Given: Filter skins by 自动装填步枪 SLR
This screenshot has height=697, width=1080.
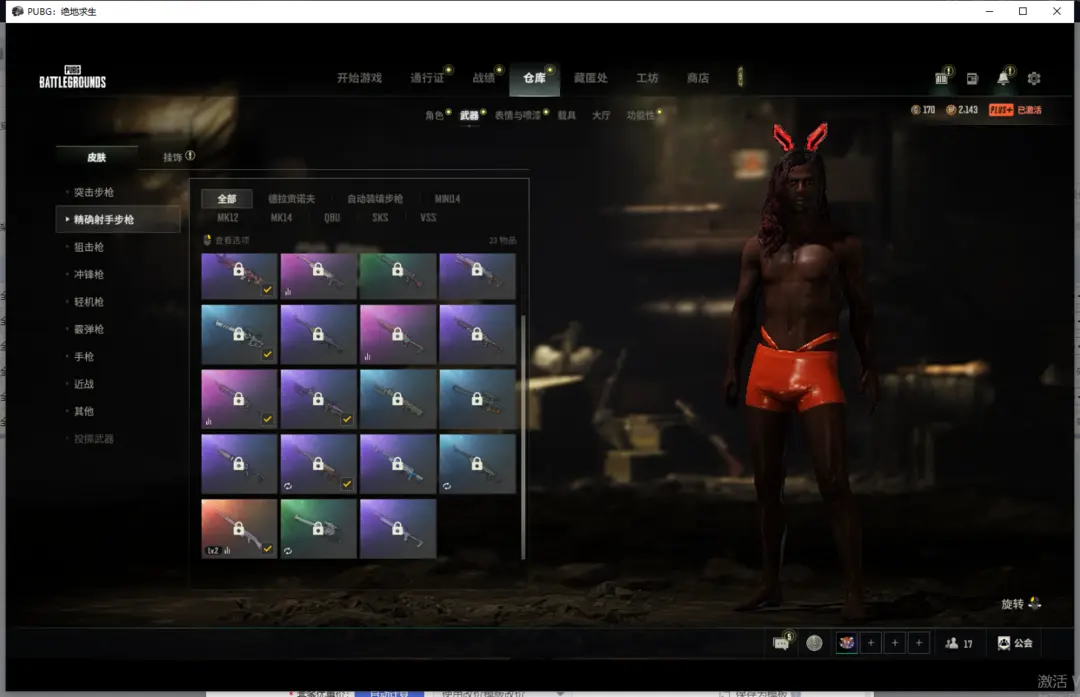Looking at the screenshot, I should [x=375, y=198].
